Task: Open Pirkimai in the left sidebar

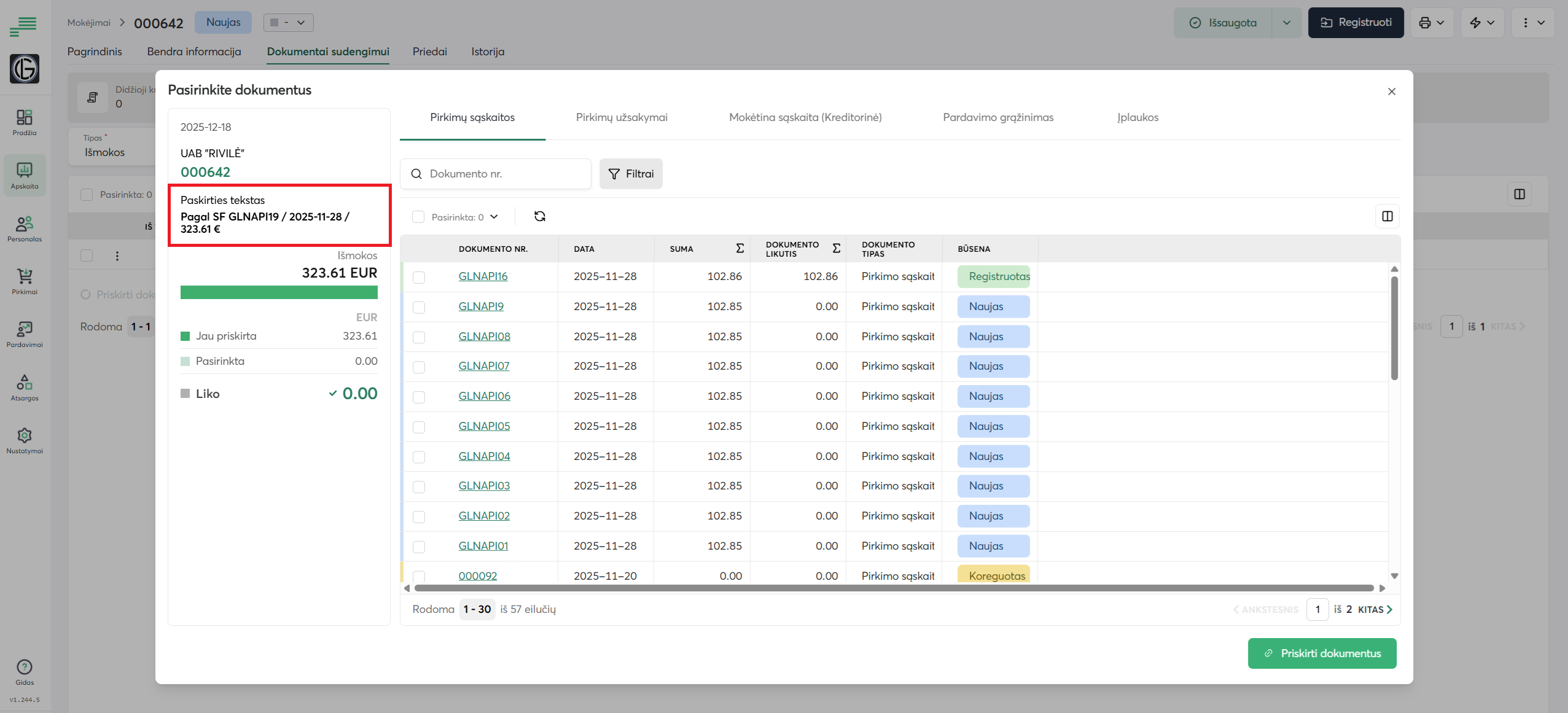Action: (25, 281)
